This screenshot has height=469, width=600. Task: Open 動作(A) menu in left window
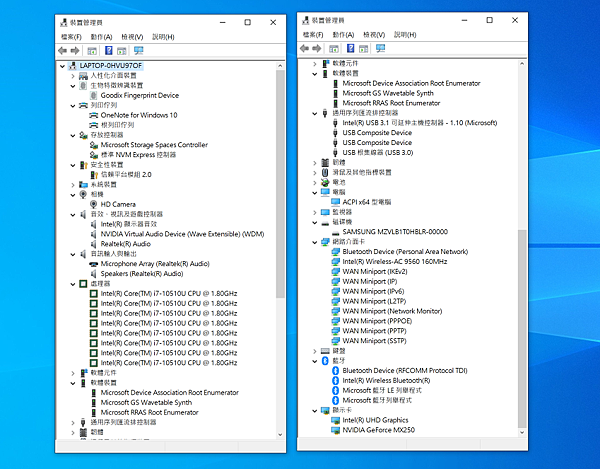tap(101, 37)
